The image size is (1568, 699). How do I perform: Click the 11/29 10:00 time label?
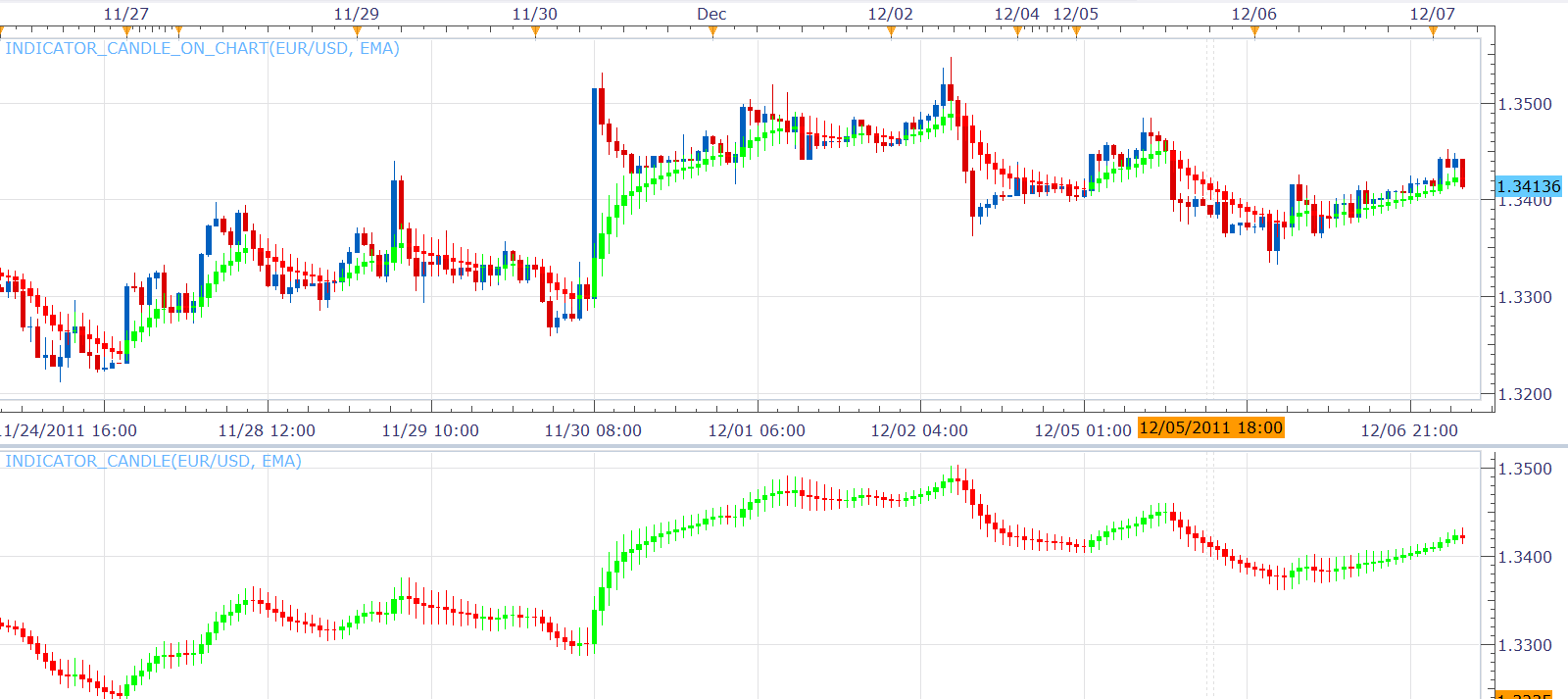430,430
